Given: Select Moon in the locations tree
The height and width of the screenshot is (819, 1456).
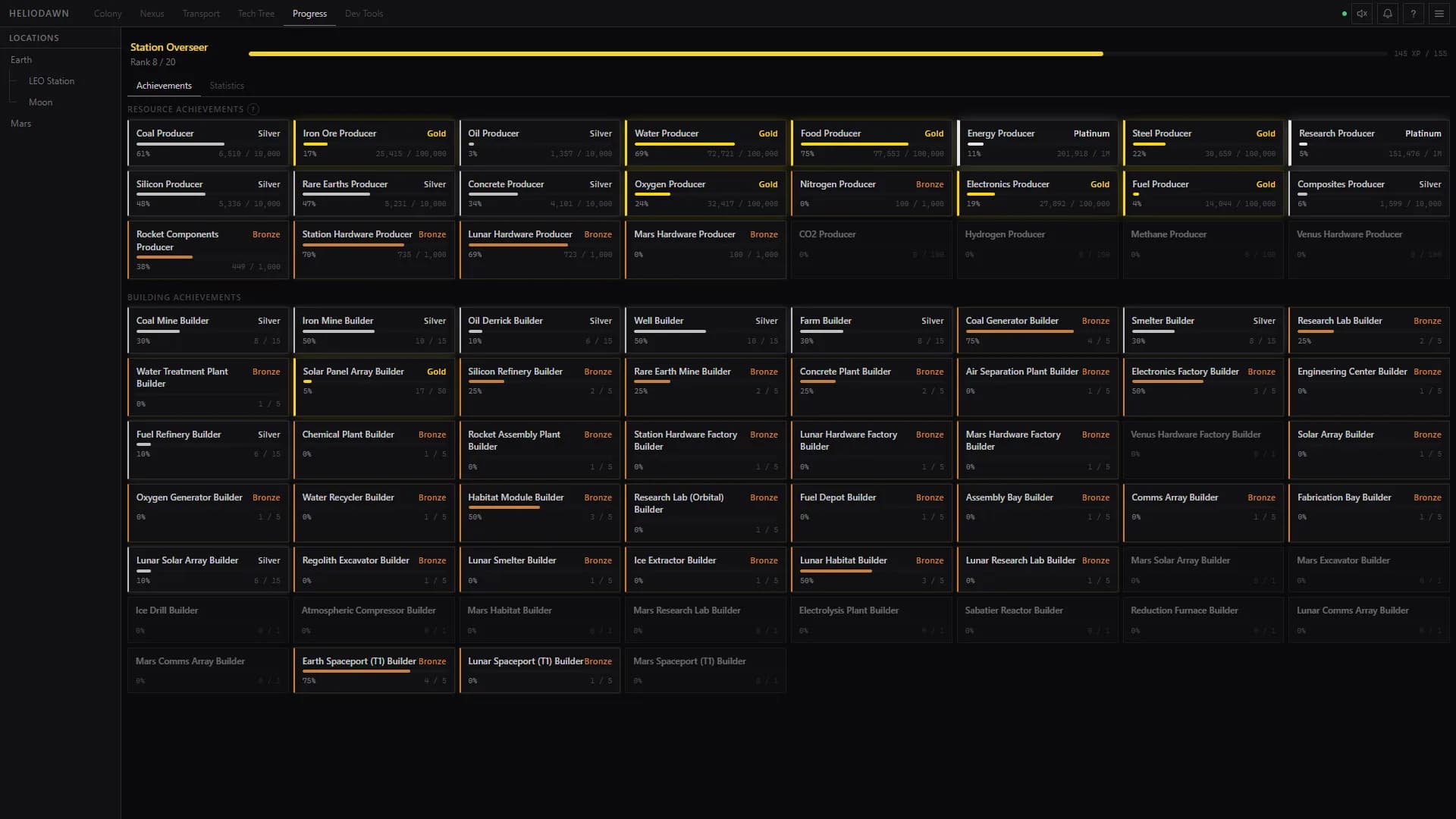Looking at the screenshot, I should click(x=41, y=102).
